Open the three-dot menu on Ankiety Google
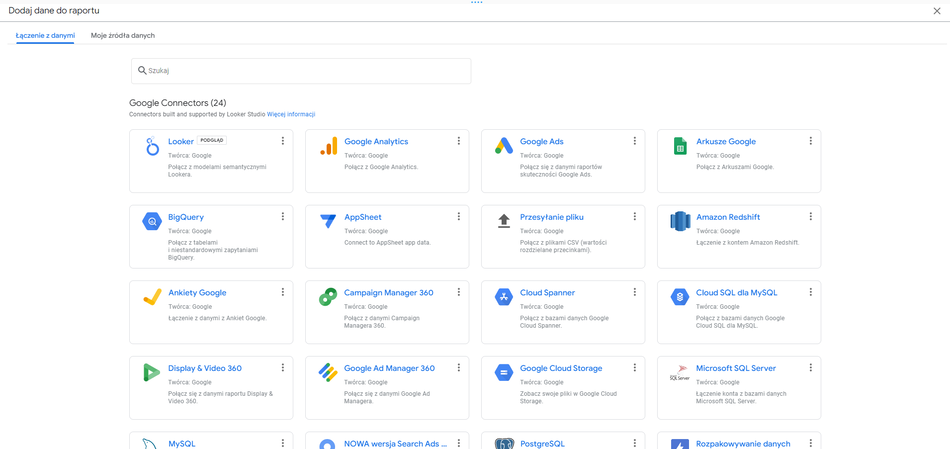950x449 pixels. pos(283,292)
